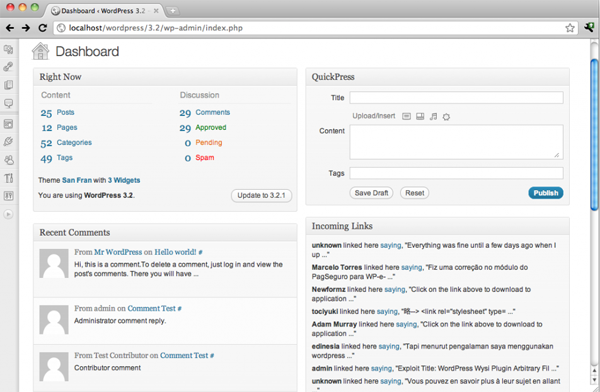Screen dimensions: 600x392
Task: Click the Save Draft button
Action: pyautogui.click(x=371, y=193)
